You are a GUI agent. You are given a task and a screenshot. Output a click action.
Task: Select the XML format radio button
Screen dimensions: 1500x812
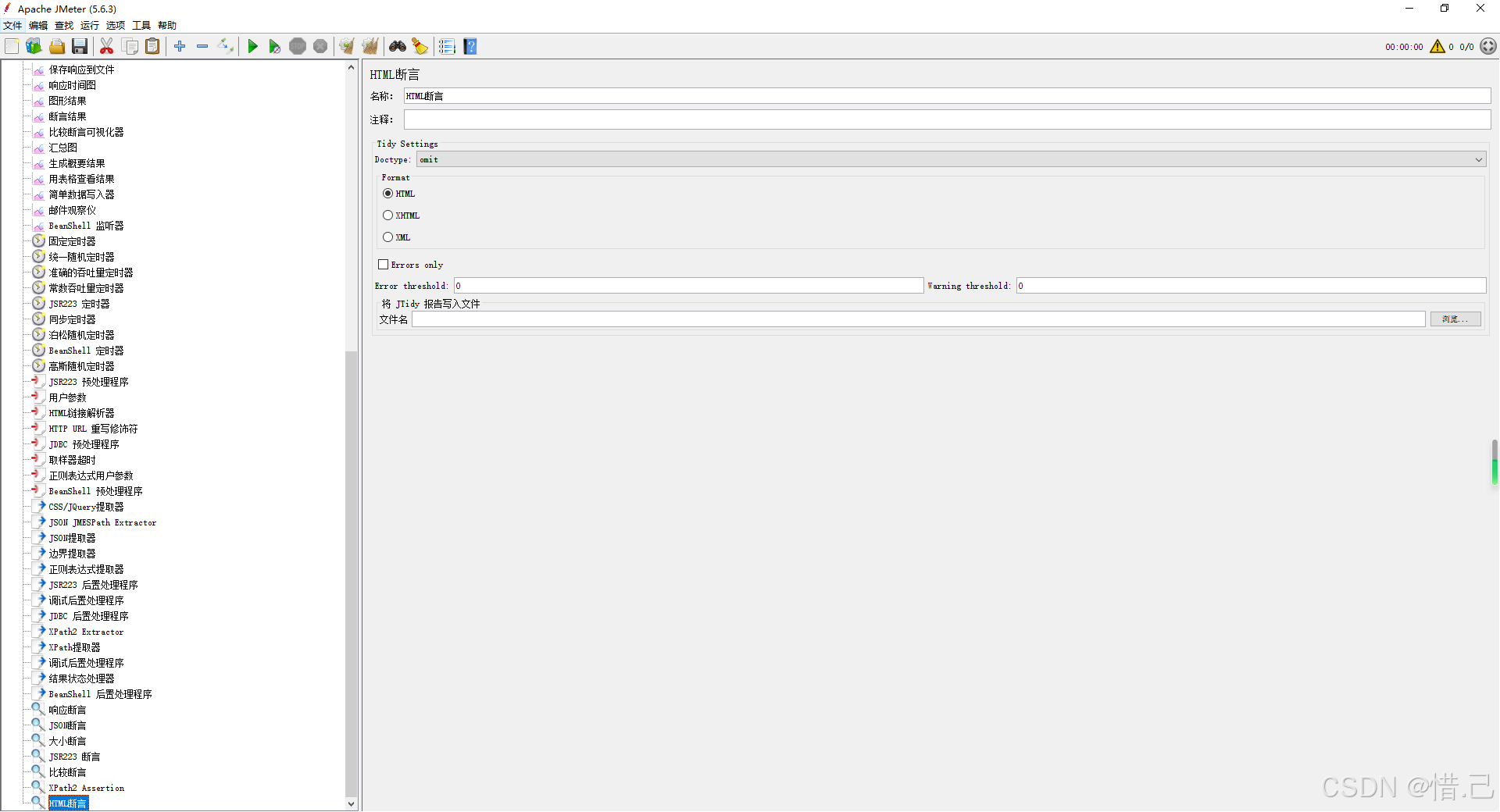pos(388,237)
